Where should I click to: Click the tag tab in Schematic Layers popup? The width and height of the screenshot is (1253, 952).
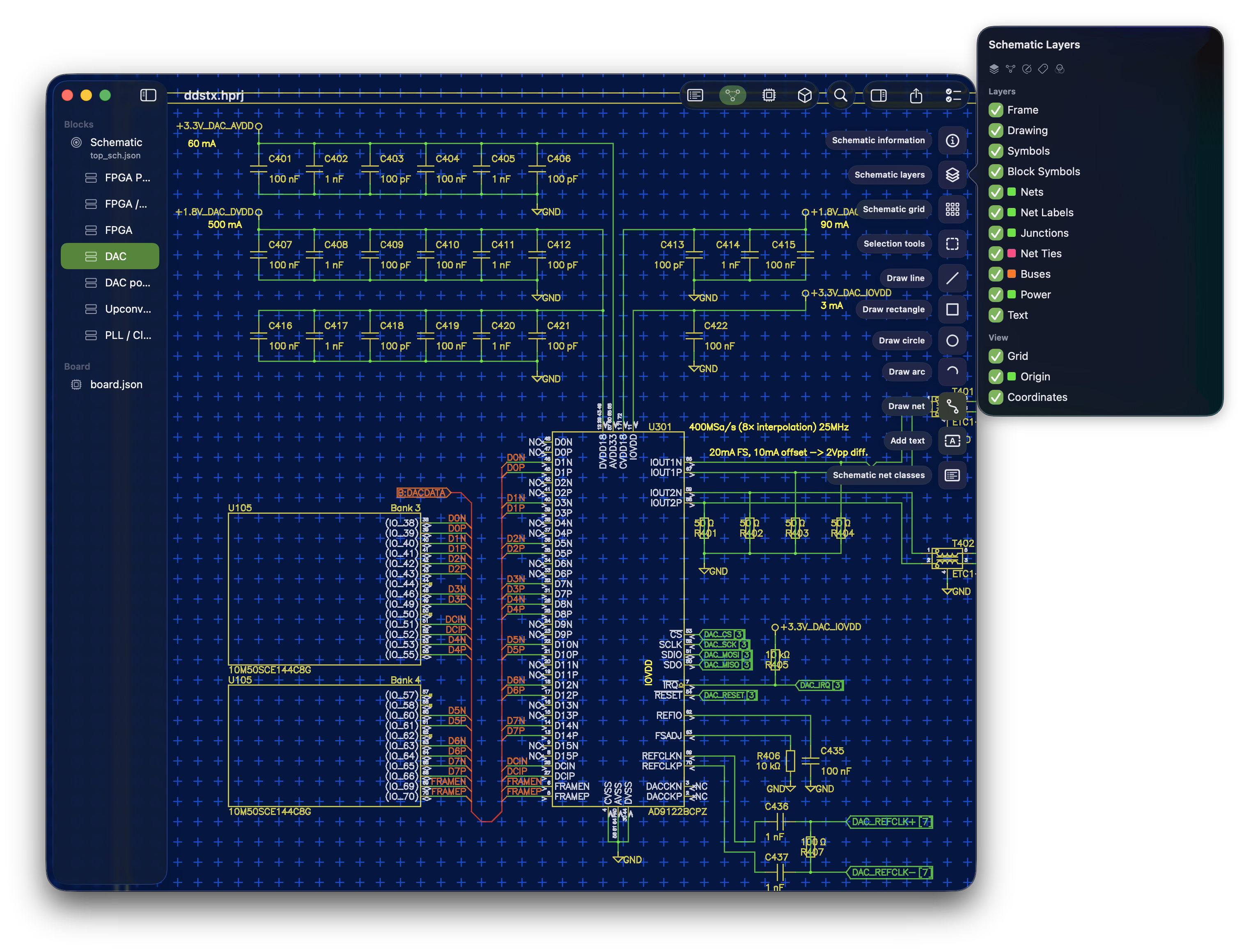[x=1043, y=69]
